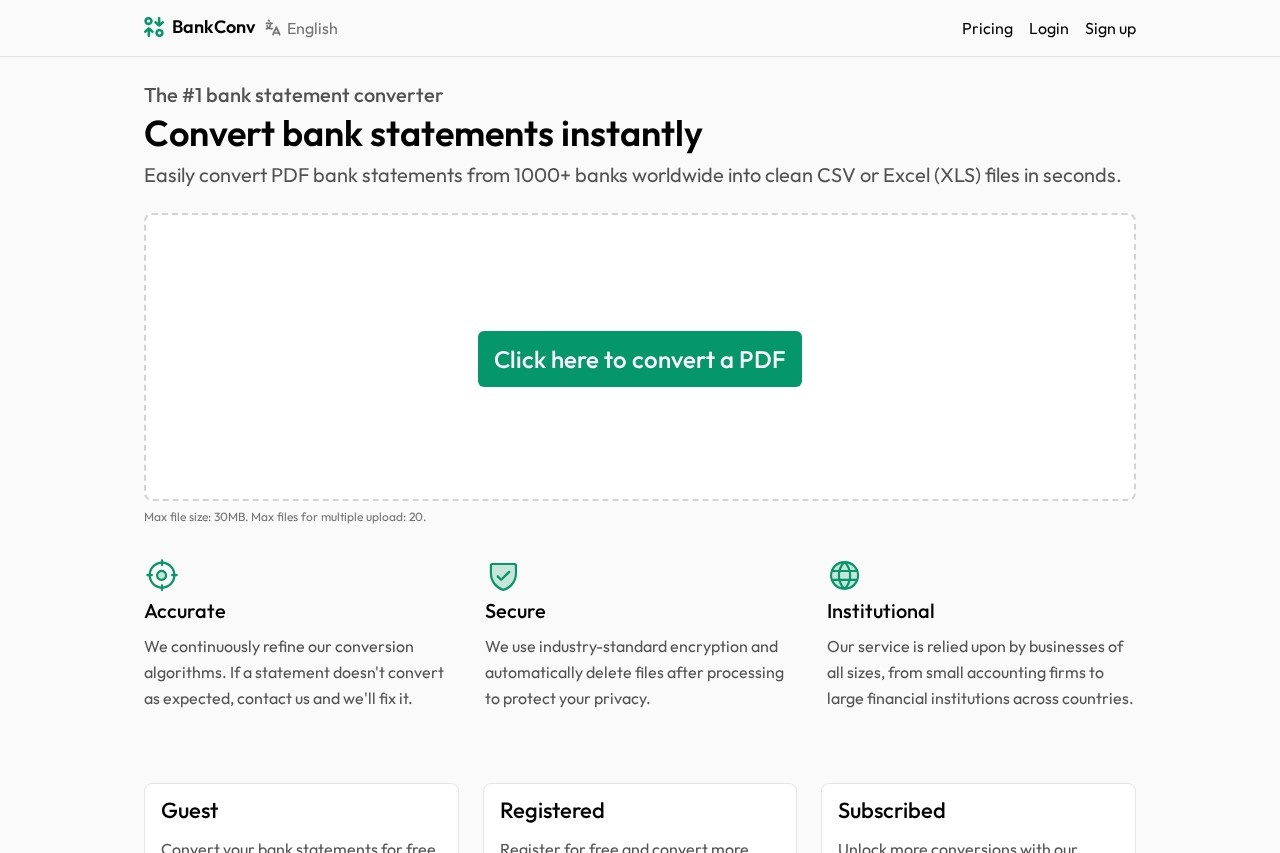Click the Institutional feature heading
1280x853 pixels.
(880, 611)
